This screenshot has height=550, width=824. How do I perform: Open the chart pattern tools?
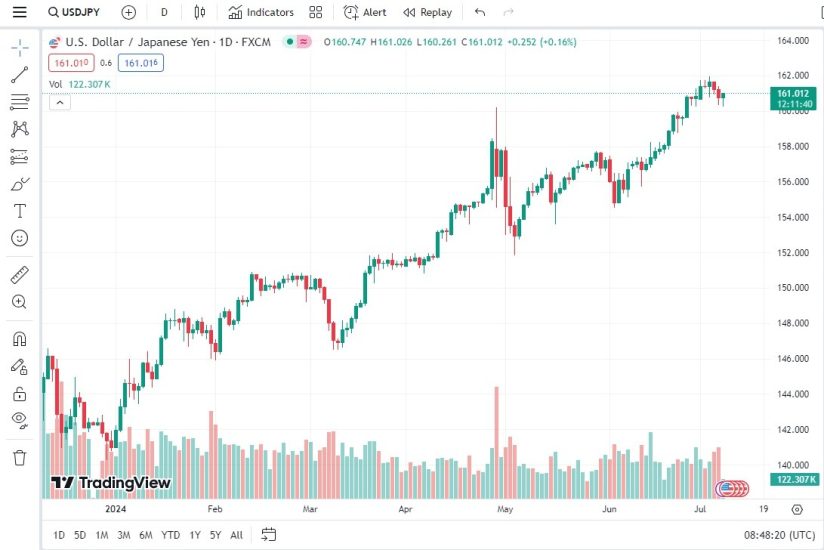click(19, 129)
